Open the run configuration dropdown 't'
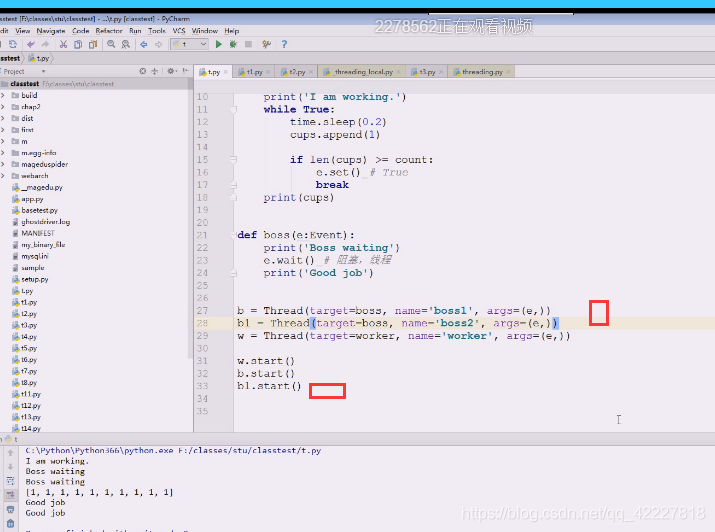 click(190, 44)
